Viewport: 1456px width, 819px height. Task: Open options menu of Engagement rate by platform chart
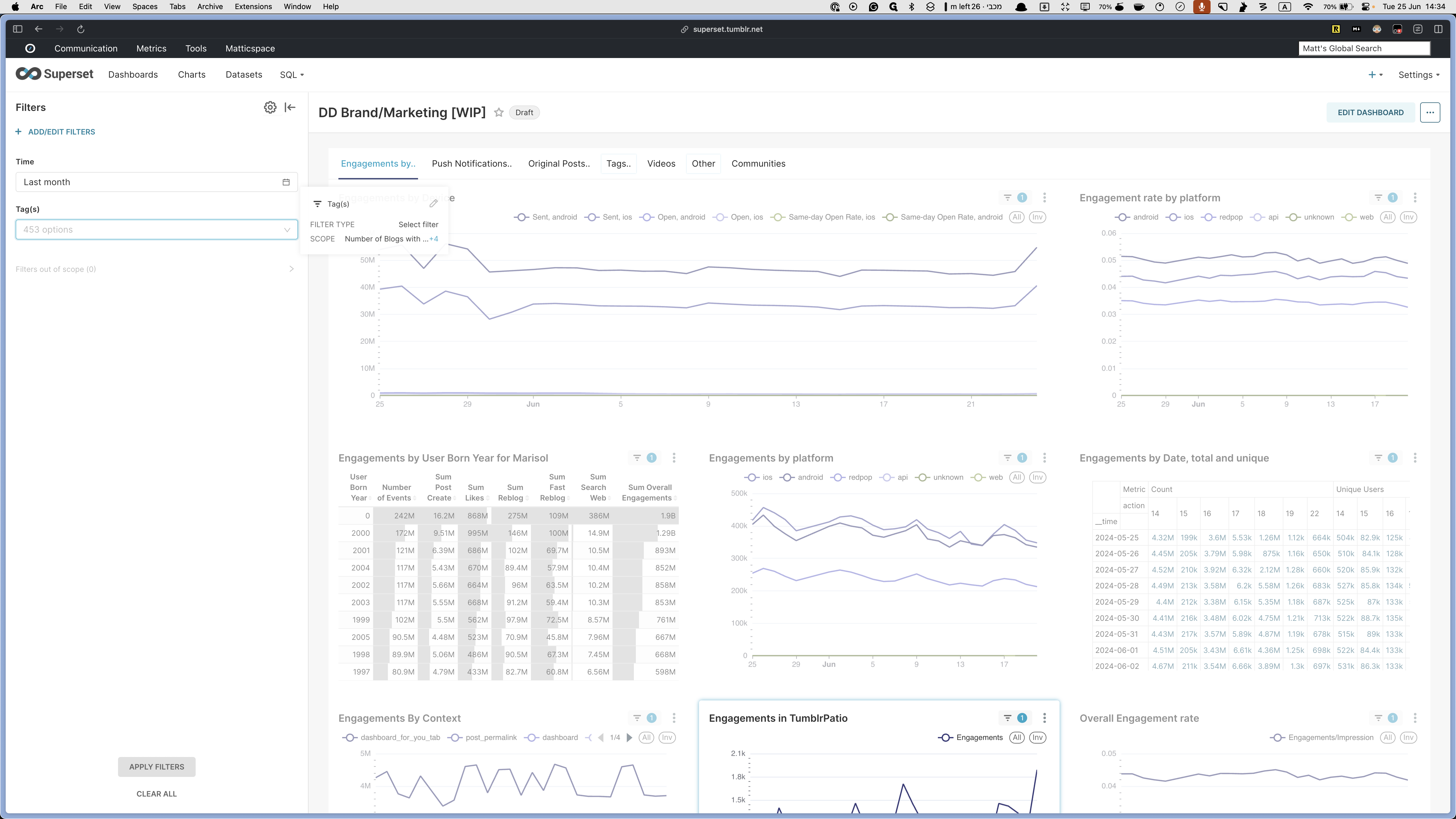point(1415,198)
